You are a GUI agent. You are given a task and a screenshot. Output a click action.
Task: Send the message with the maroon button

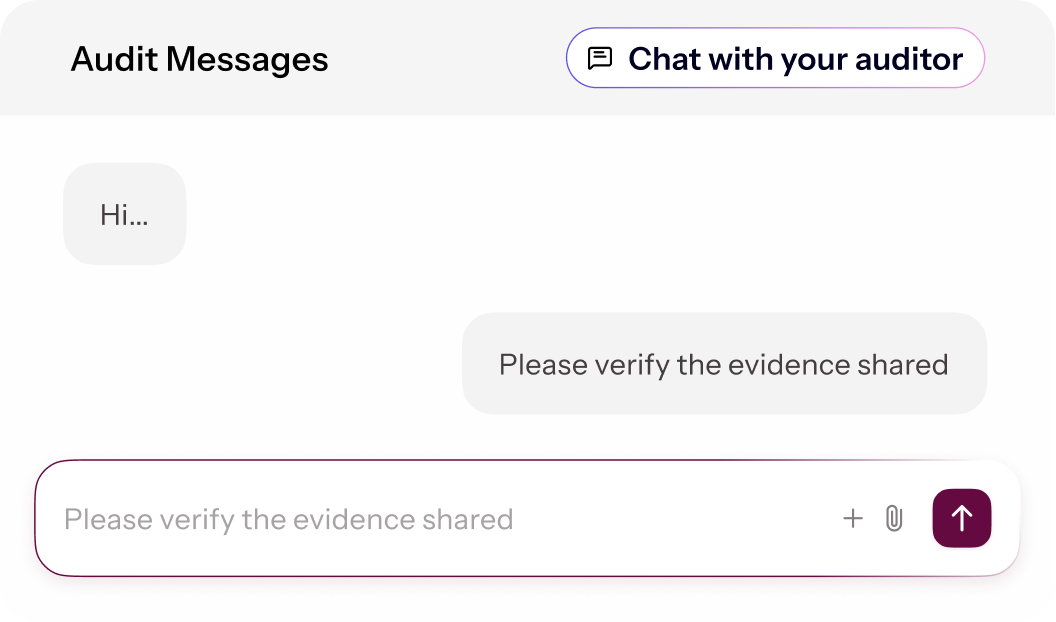click(x=961, y=518)
